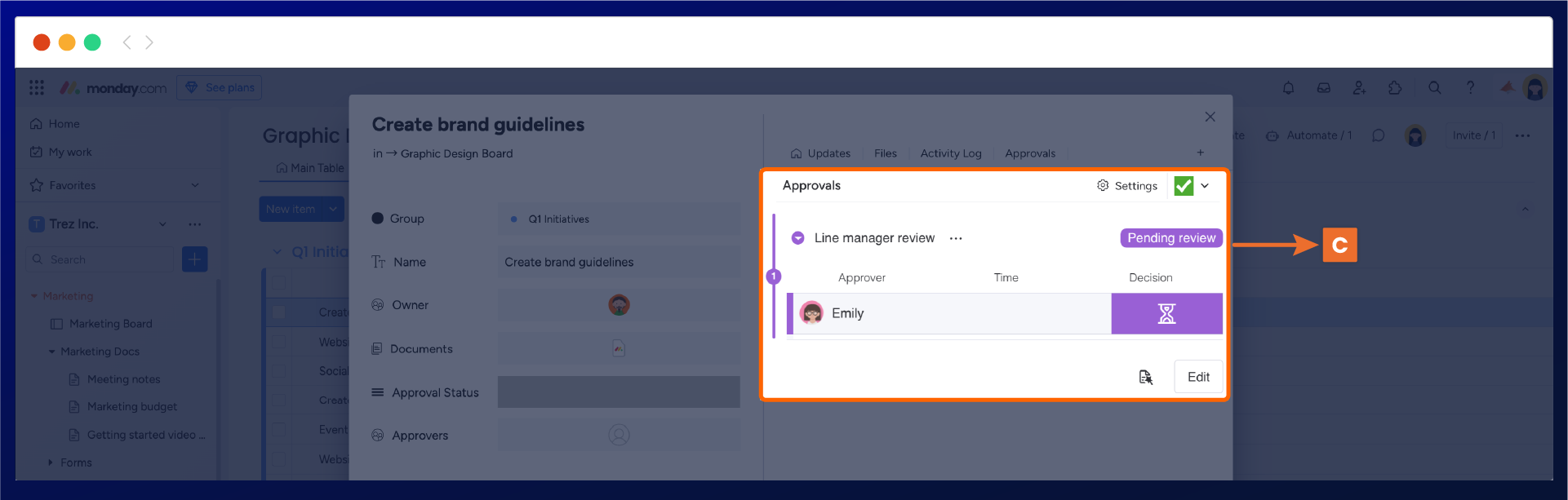Click the purple hourglass decision cell

1166,314
